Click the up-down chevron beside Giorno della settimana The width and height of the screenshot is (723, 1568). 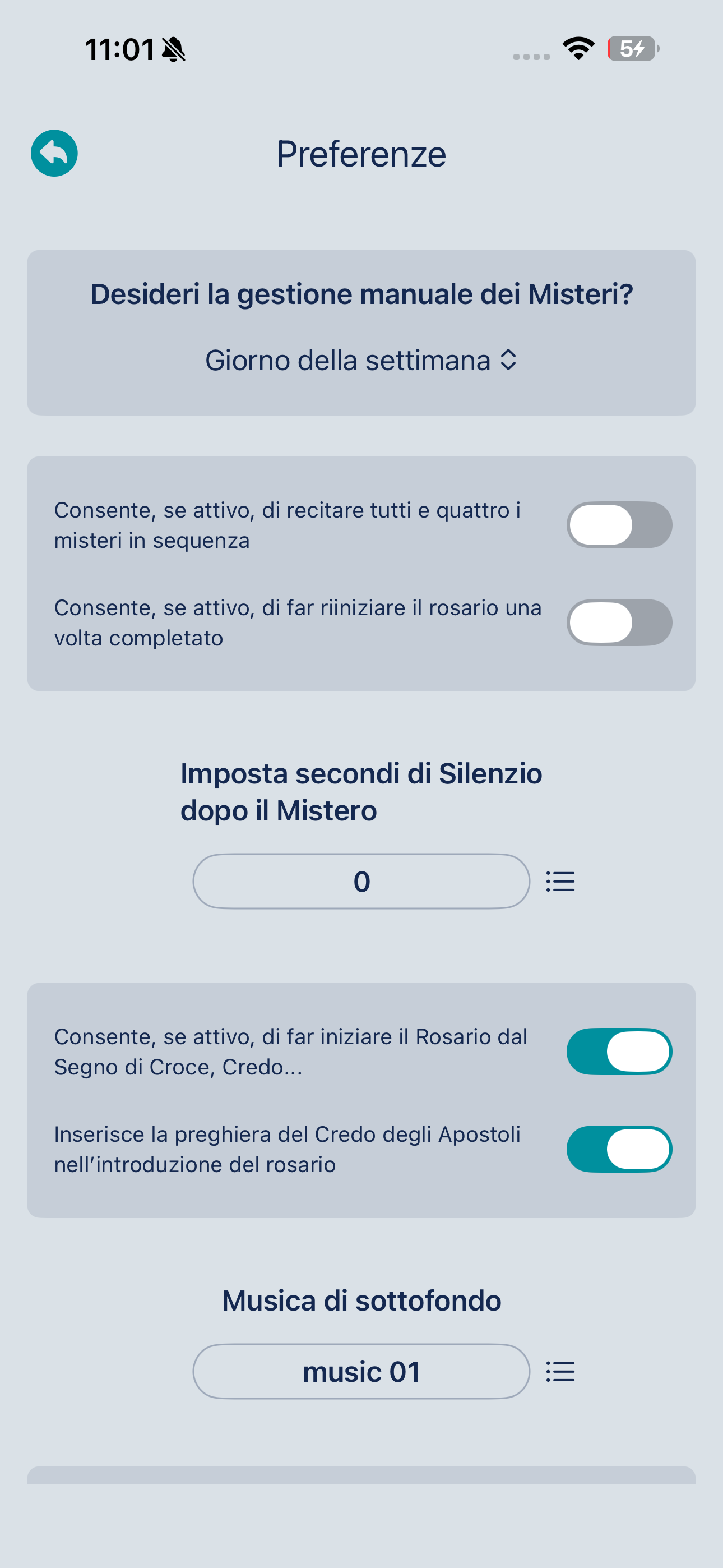click(x=508, y=361)
